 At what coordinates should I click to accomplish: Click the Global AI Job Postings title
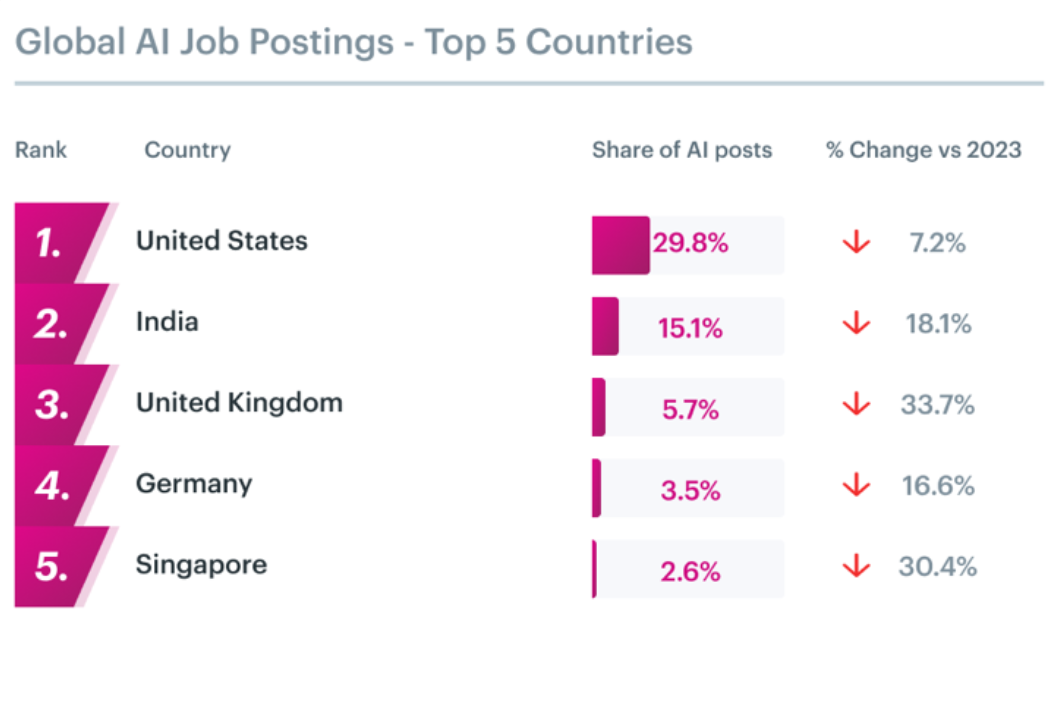coord(354,43)
